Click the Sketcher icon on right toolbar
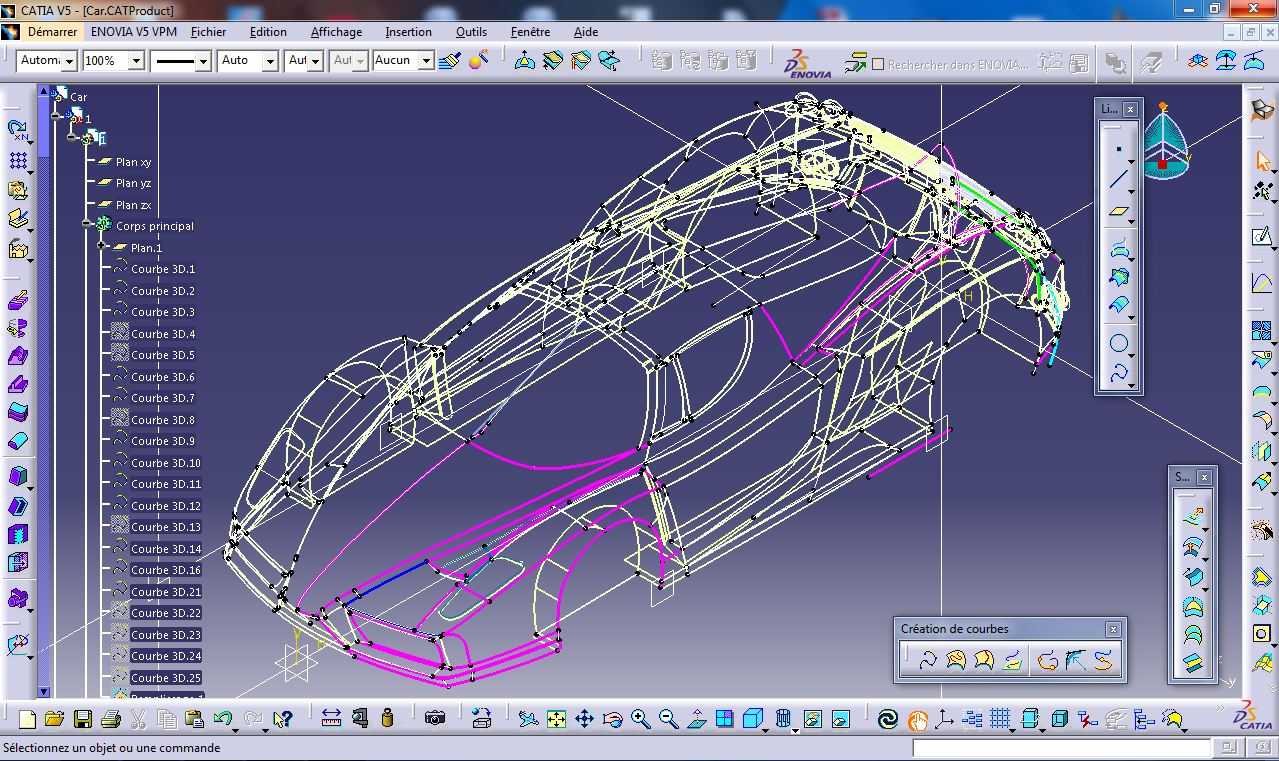The width and height of the screenshot is (1279, 761). click(x=1262, y=237)
